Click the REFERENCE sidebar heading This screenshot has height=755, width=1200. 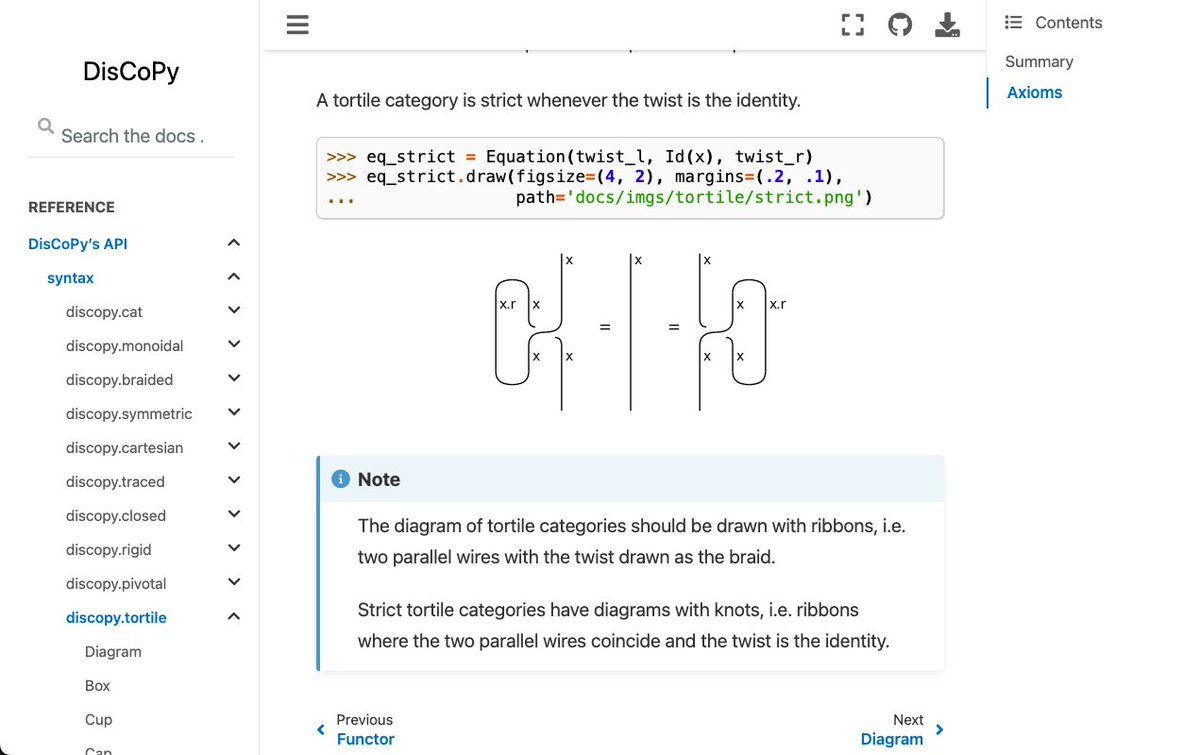point(71,207)
